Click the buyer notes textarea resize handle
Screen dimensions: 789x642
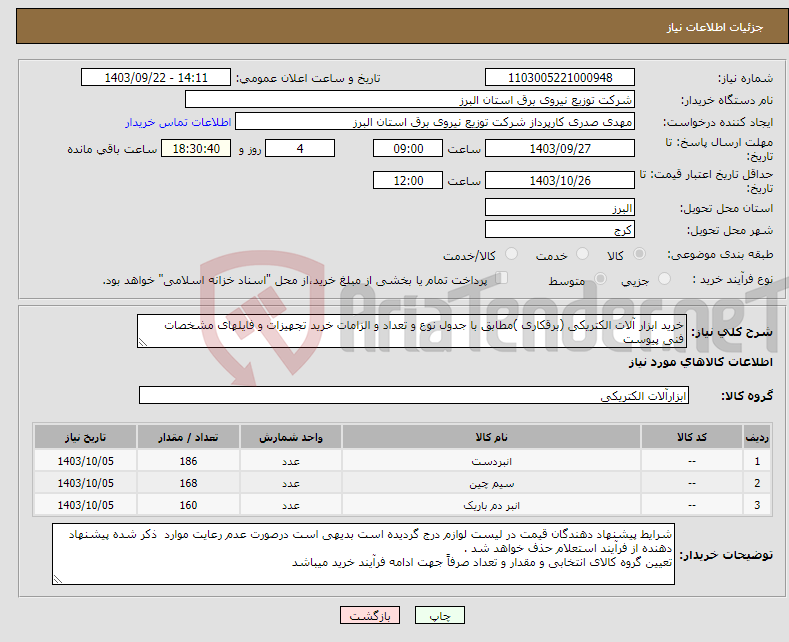58,580
